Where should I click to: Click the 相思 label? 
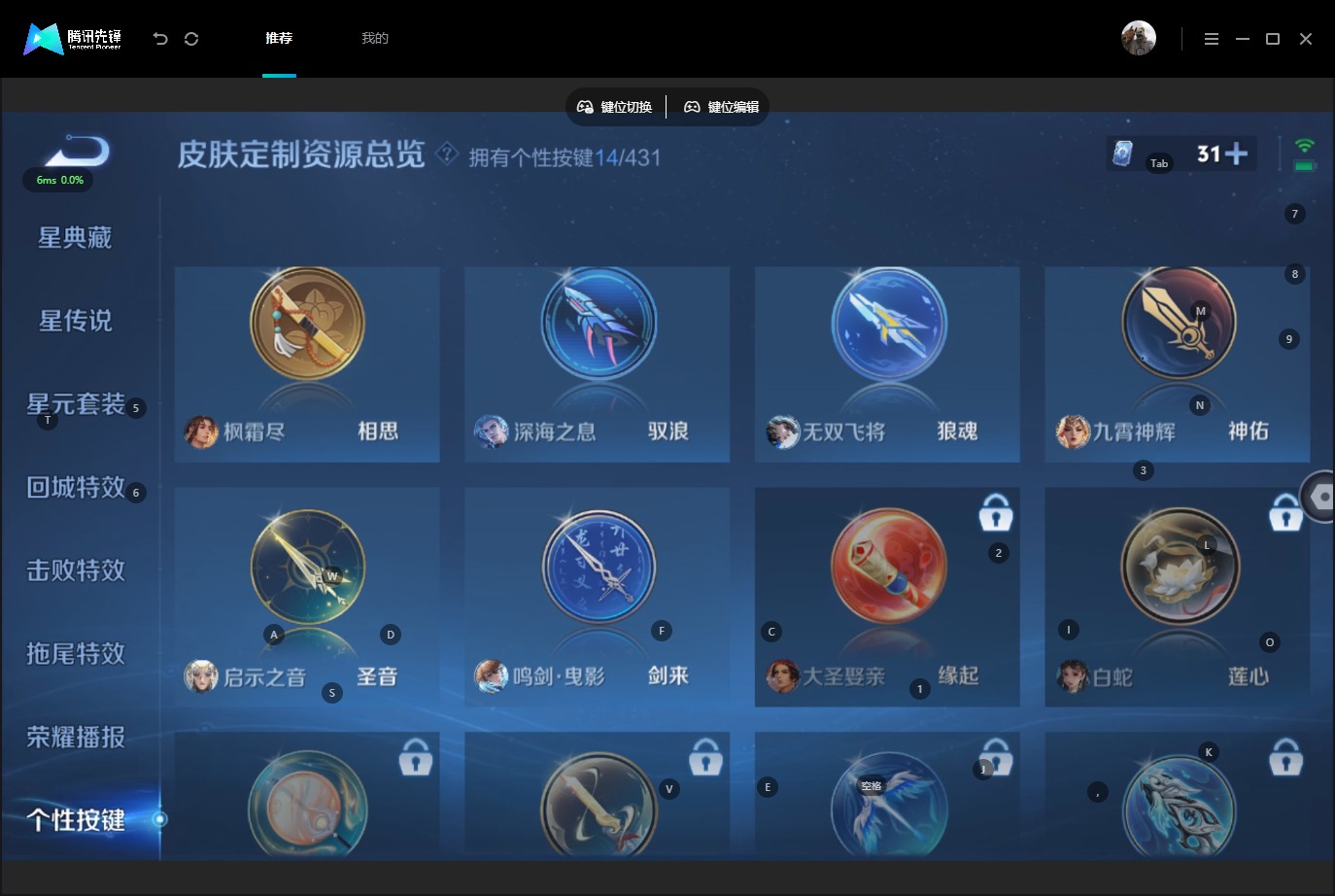(378, 431)
